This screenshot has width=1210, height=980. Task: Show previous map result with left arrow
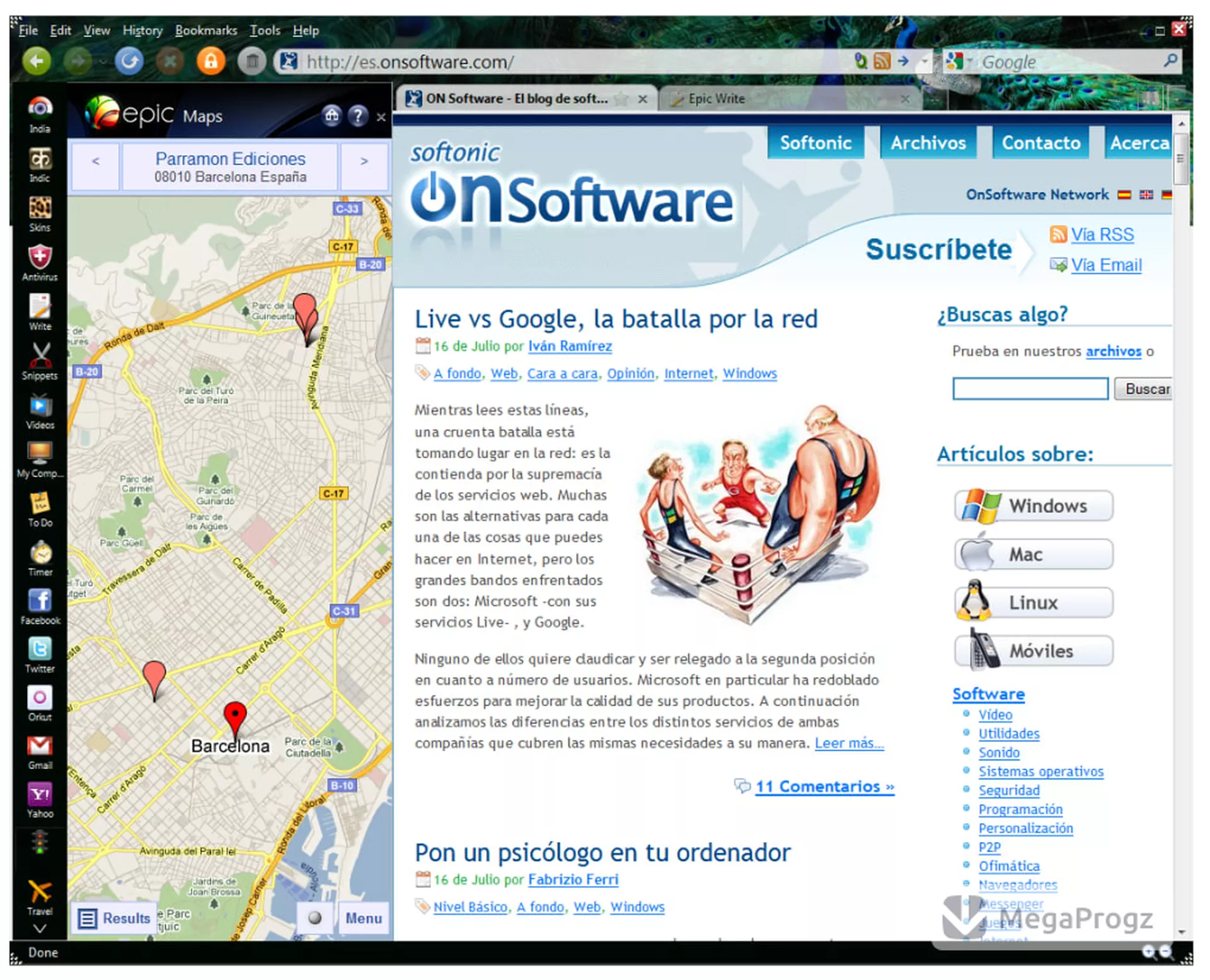click(x=96, y=166)
